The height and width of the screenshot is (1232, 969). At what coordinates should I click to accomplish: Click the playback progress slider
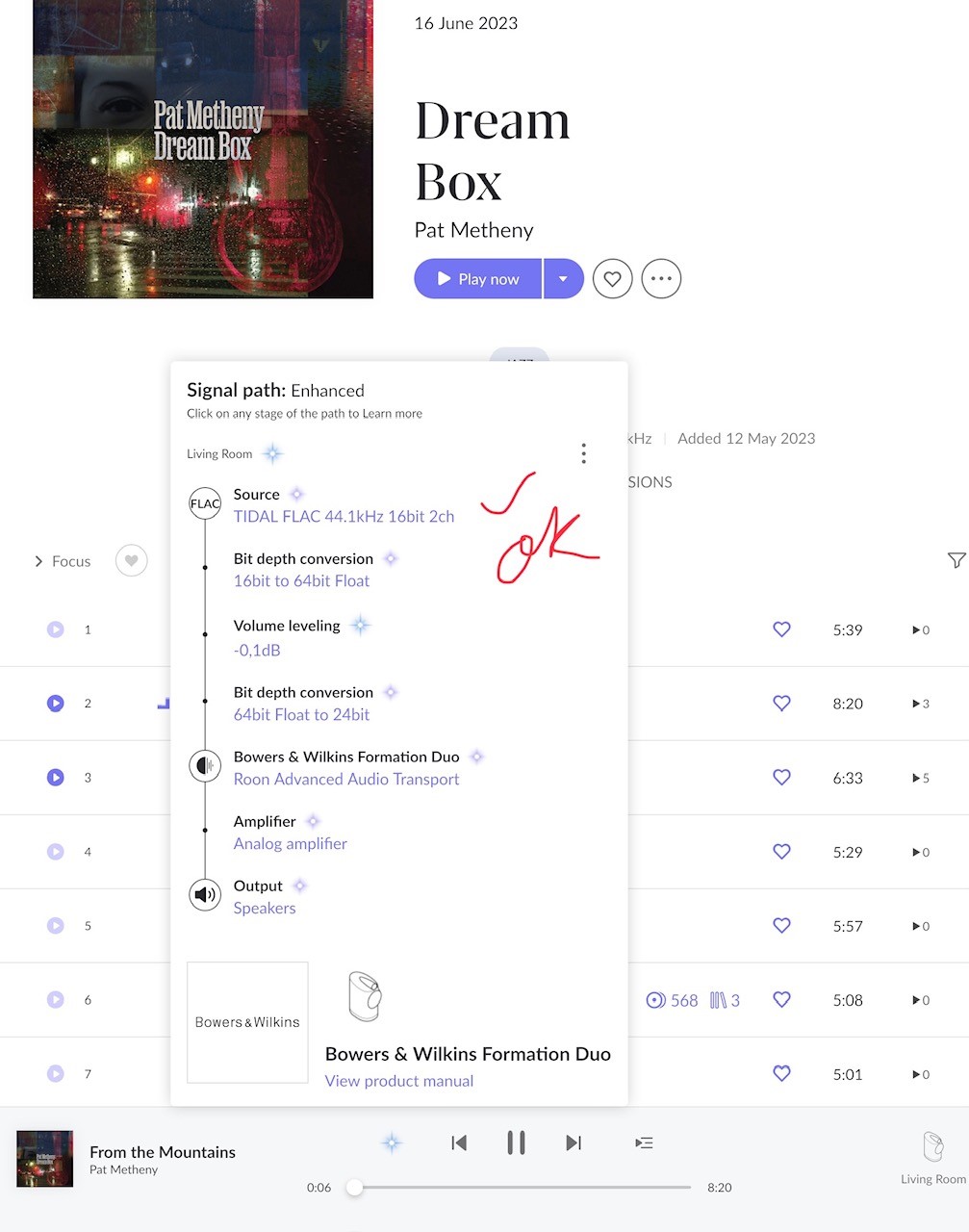[354, 1188]
